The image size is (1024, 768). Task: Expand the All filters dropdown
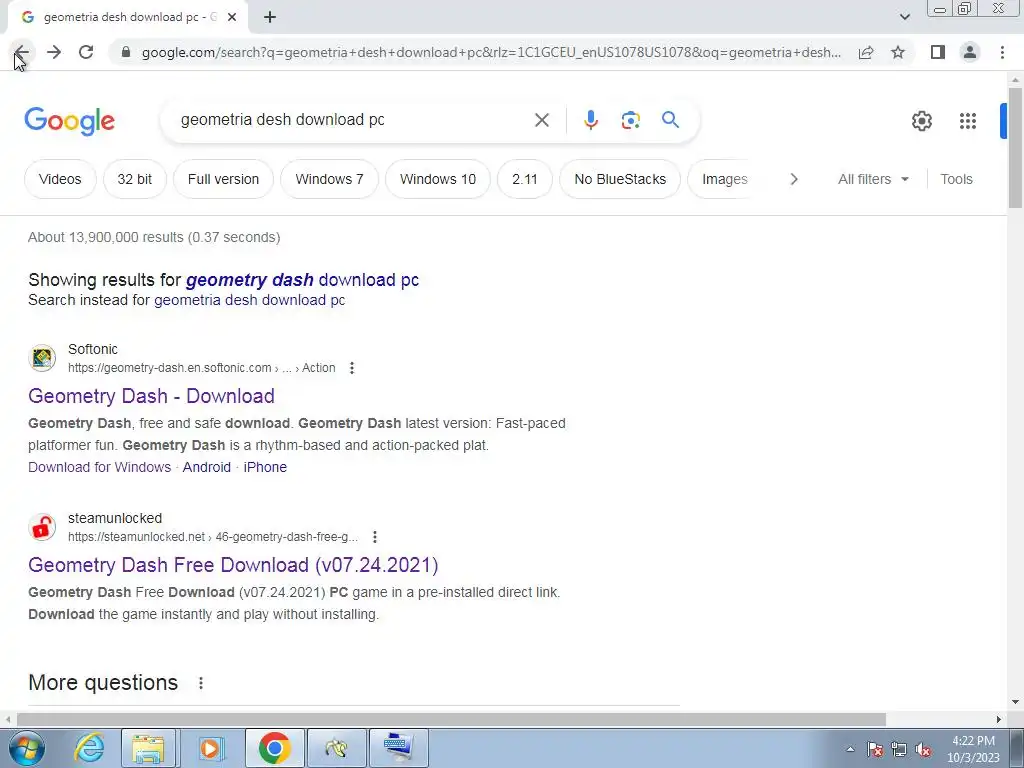pyautogui.click(x=873, y=179)
